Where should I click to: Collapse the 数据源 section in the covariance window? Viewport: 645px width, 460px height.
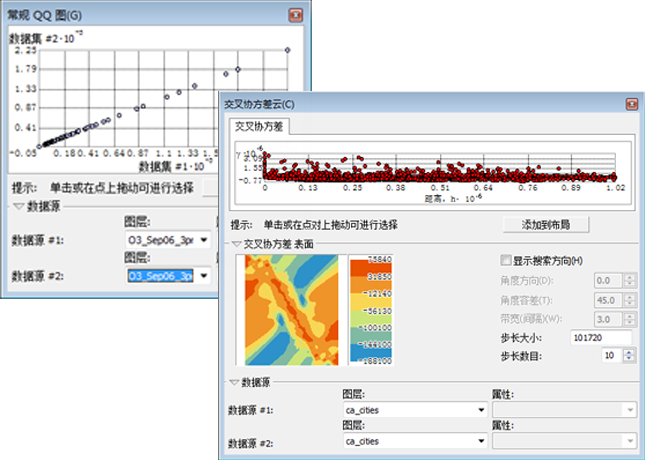pyautogui.click(x=234, y=383)
